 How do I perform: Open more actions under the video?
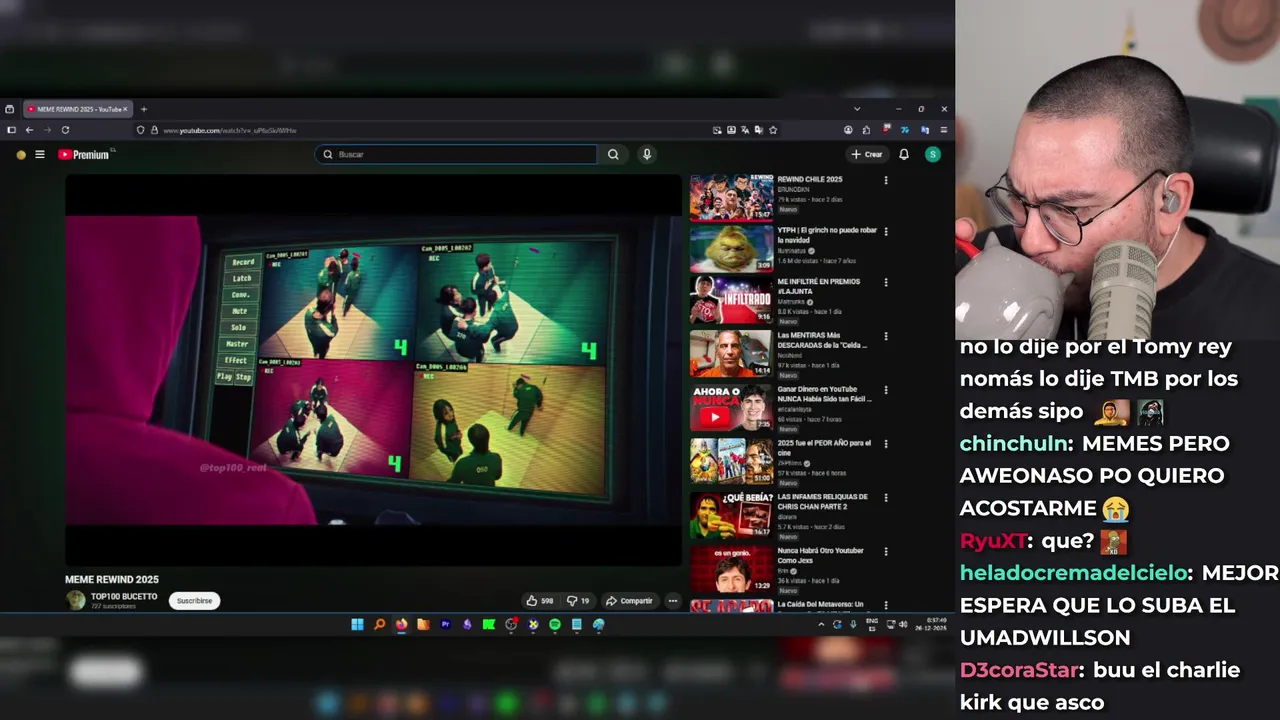click(673, 601)
